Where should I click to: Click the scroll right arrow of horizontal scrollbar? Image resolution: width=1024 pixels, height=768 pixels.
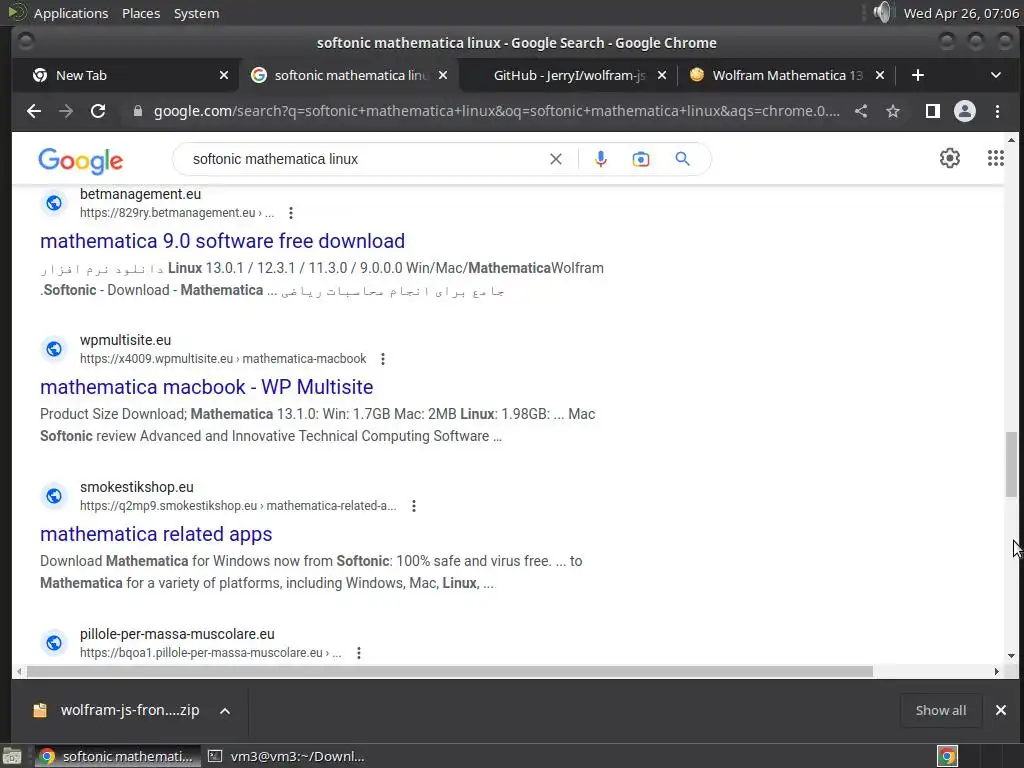click(x=997, y=671)
